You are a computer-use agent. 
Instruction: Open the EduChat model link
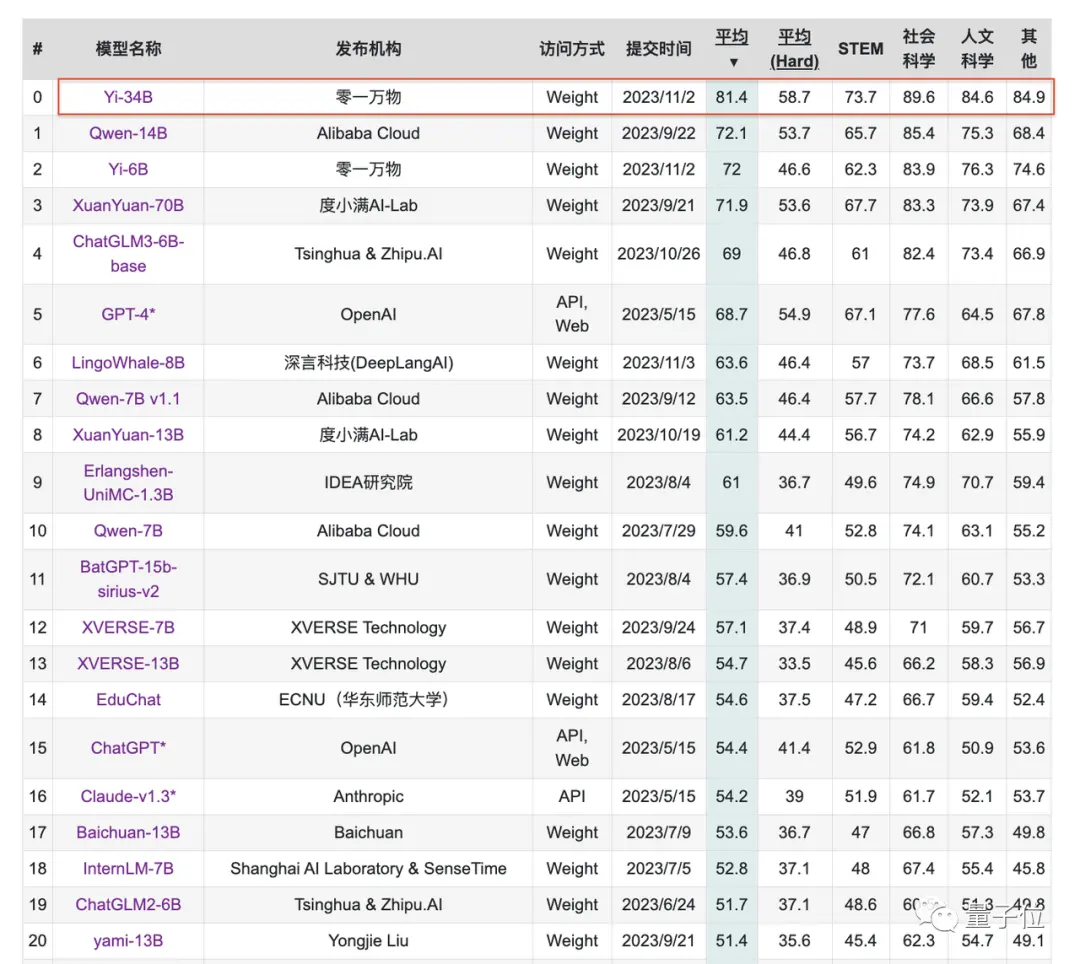coord(128,700)
